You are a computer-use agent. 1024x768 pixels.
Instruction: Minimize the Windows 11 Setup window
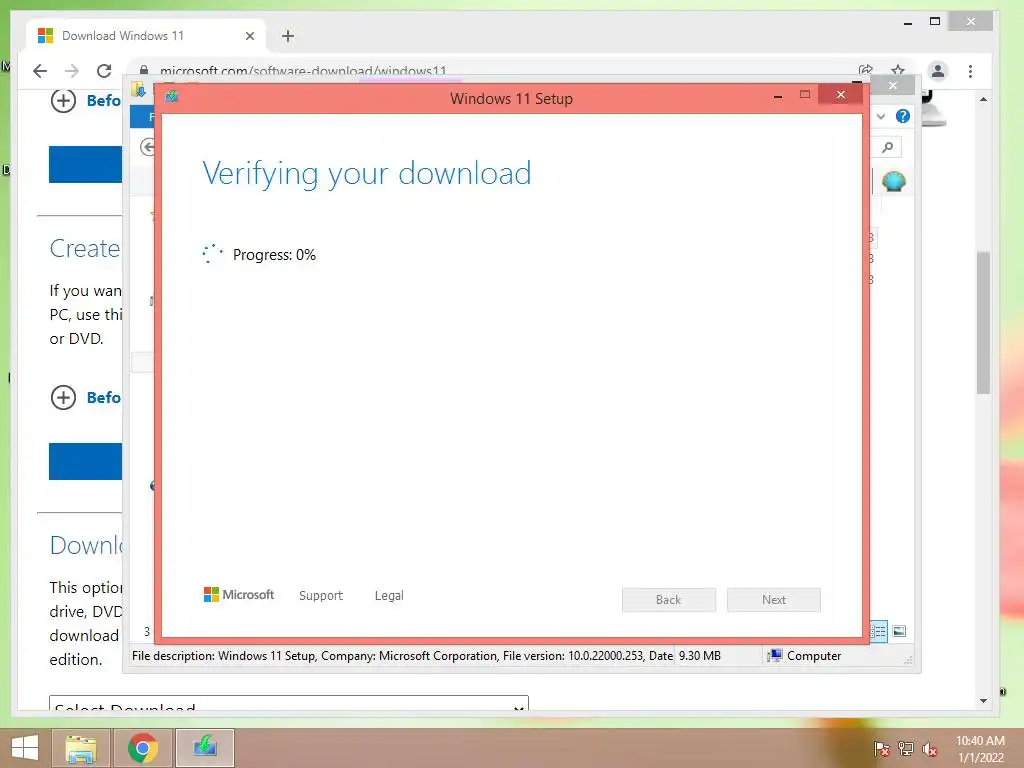778,96
